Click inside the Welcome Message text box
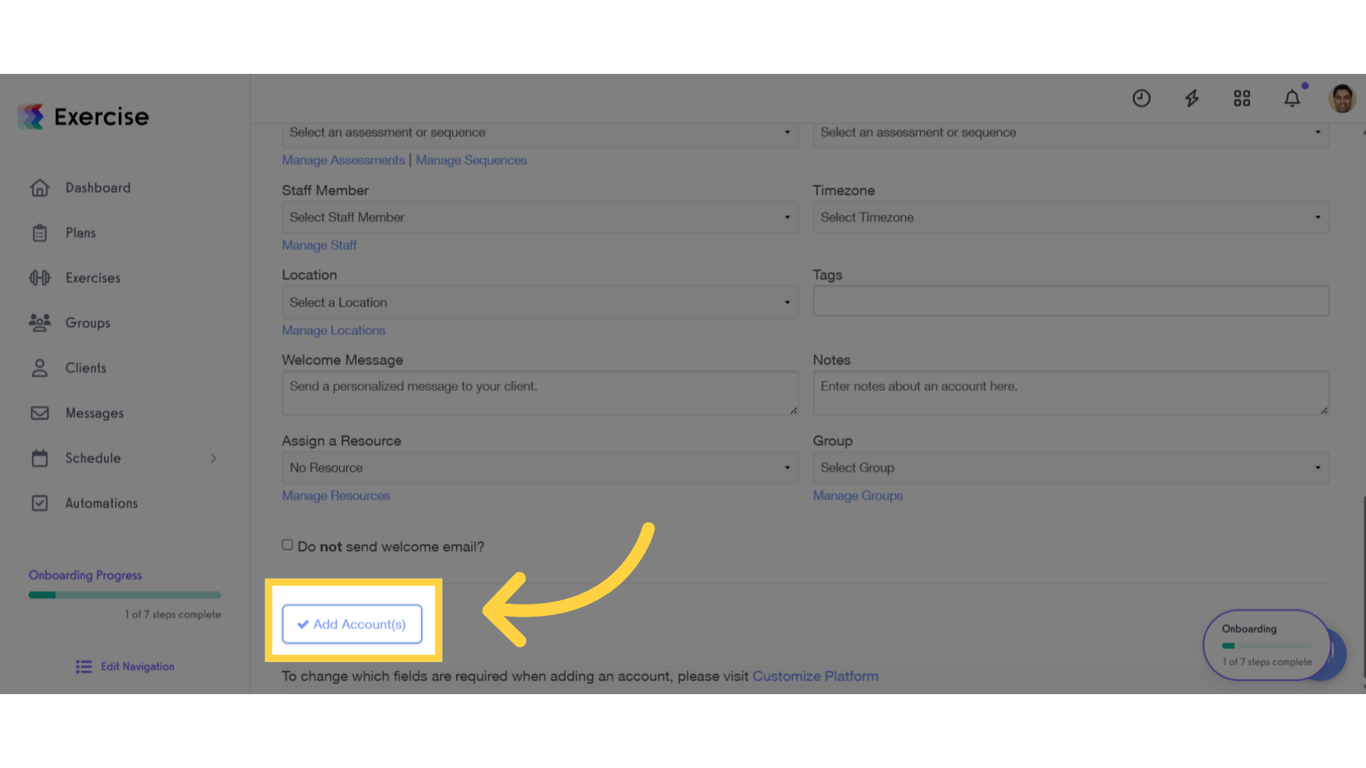This screenshot has width=1366, height=768. [x=539, y=392]
